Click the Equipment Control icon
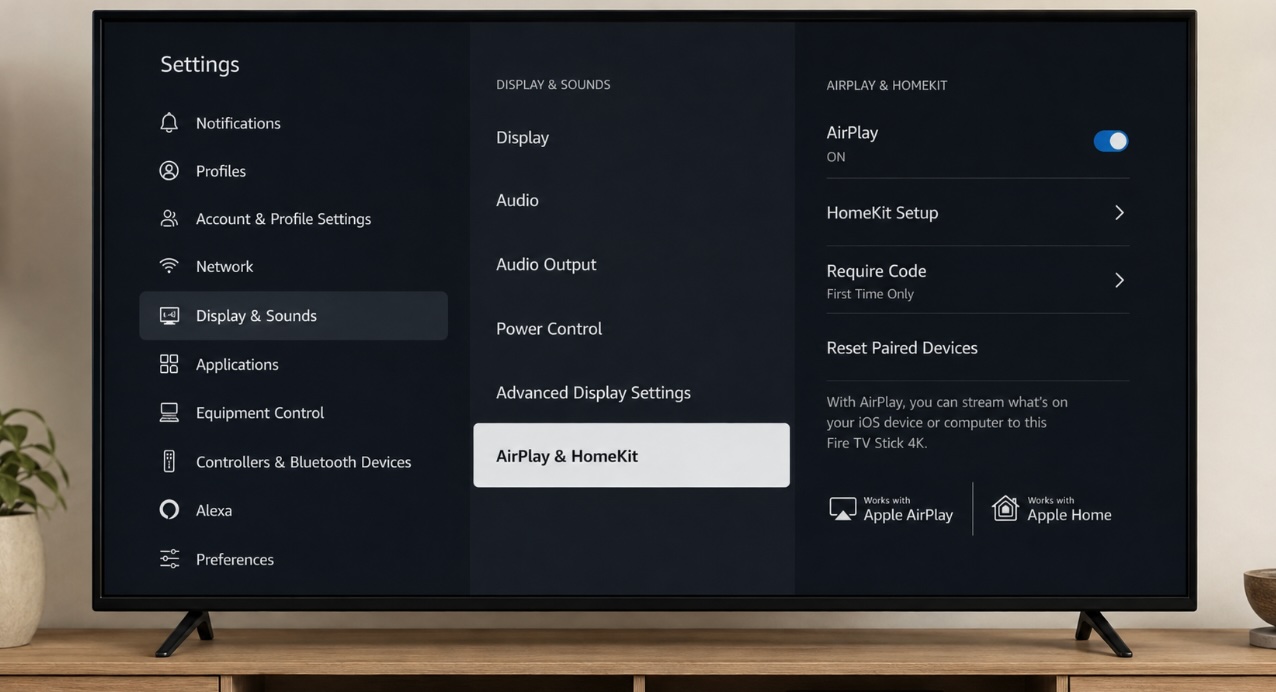 tap(169, 412)
